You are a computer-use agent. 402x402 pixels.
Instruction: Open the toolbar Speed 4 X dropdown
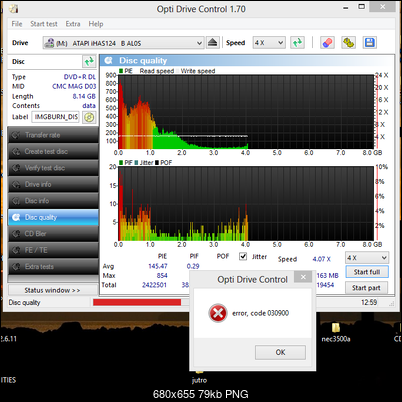tap(269, 43)
